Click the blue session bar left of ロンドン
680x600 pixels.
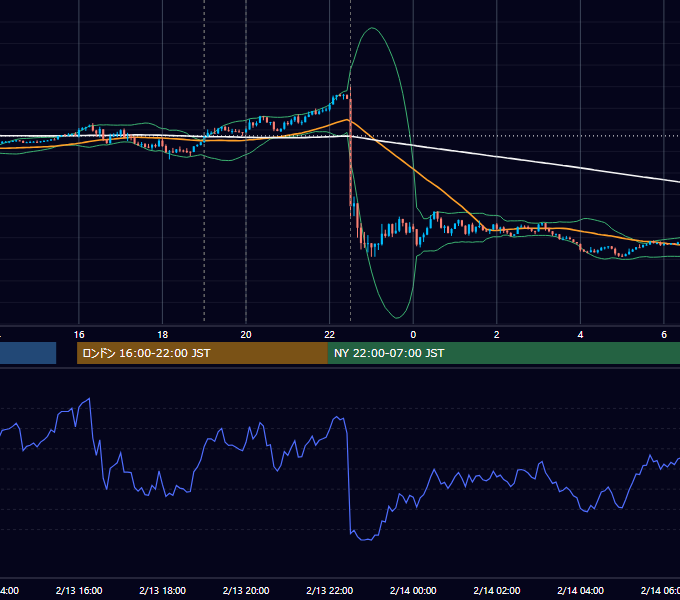coord(28,353)
